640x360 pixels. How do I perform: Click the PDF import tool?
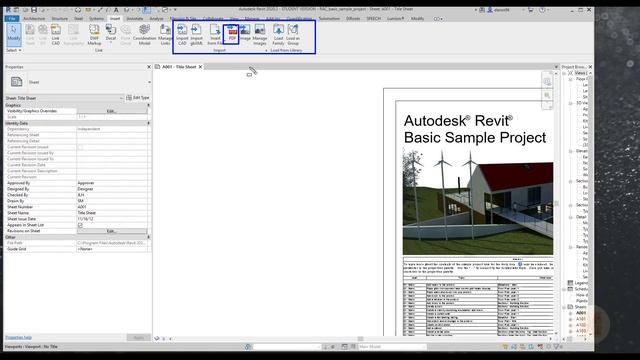pos(231,34)
